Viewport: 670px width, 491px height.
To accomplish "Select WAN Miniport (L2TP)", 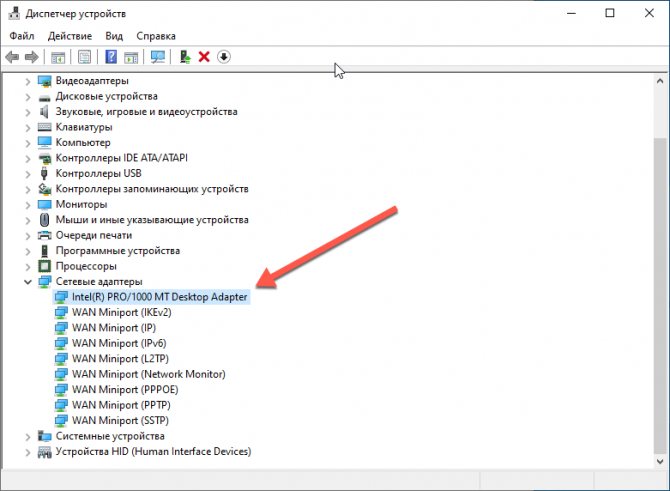I will [x=120, y=359].
